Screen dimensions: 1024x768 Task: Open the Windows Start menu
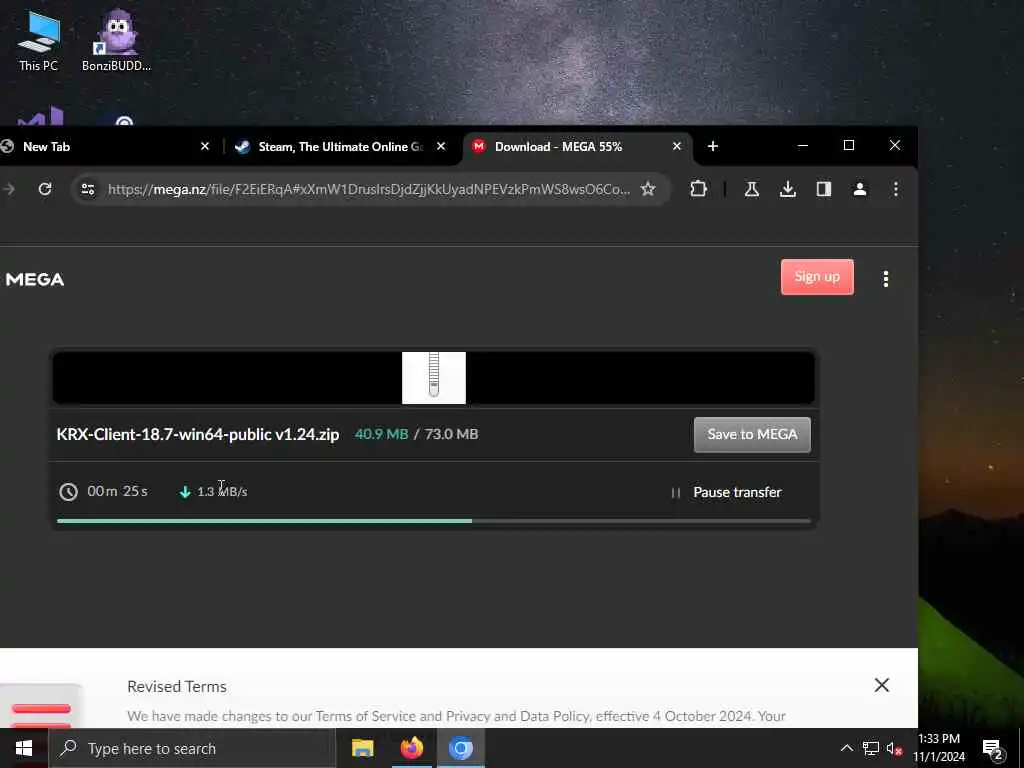pos(24,748)
